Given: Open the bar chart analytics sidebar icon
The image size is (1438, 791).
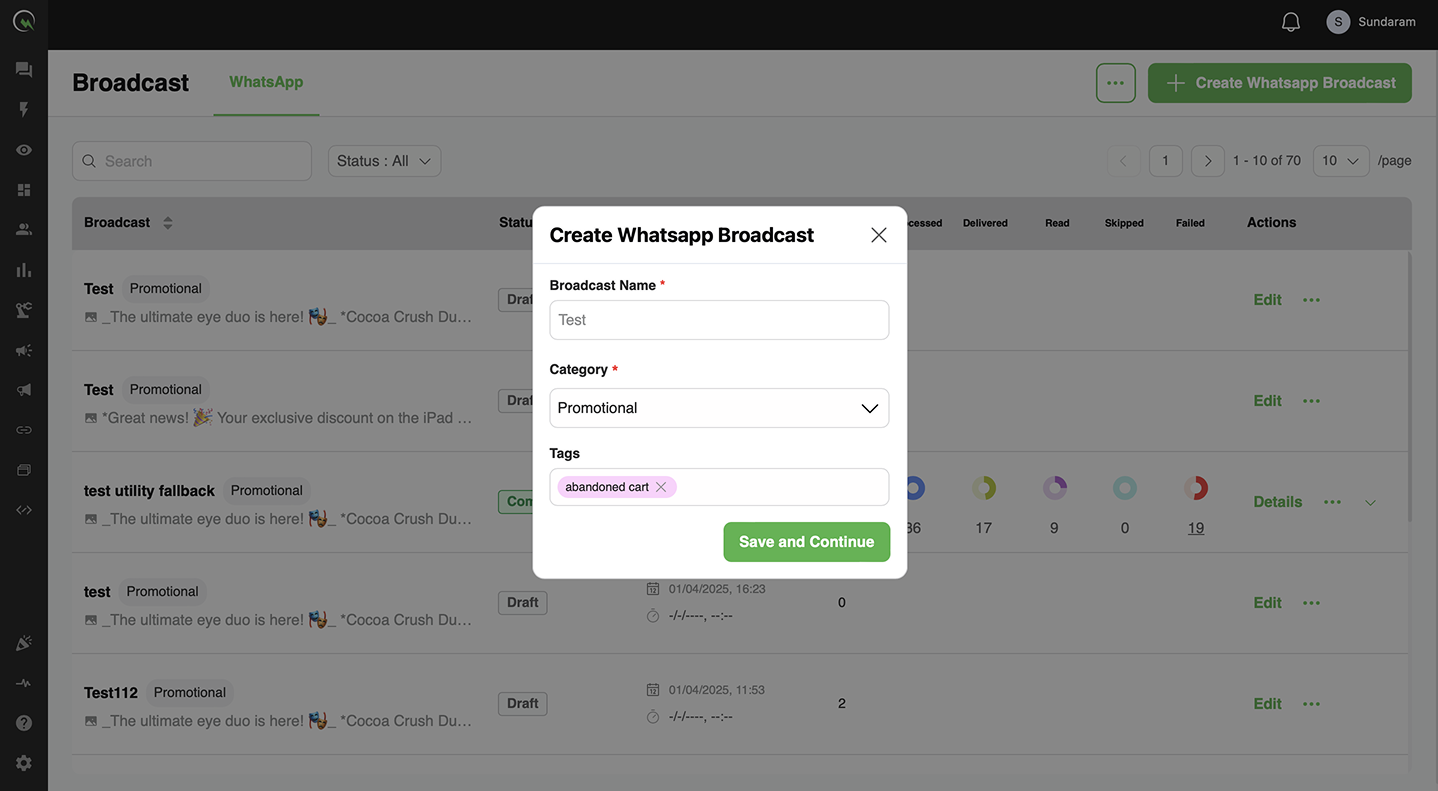Looking at the screenshot, I should point(24,270).
